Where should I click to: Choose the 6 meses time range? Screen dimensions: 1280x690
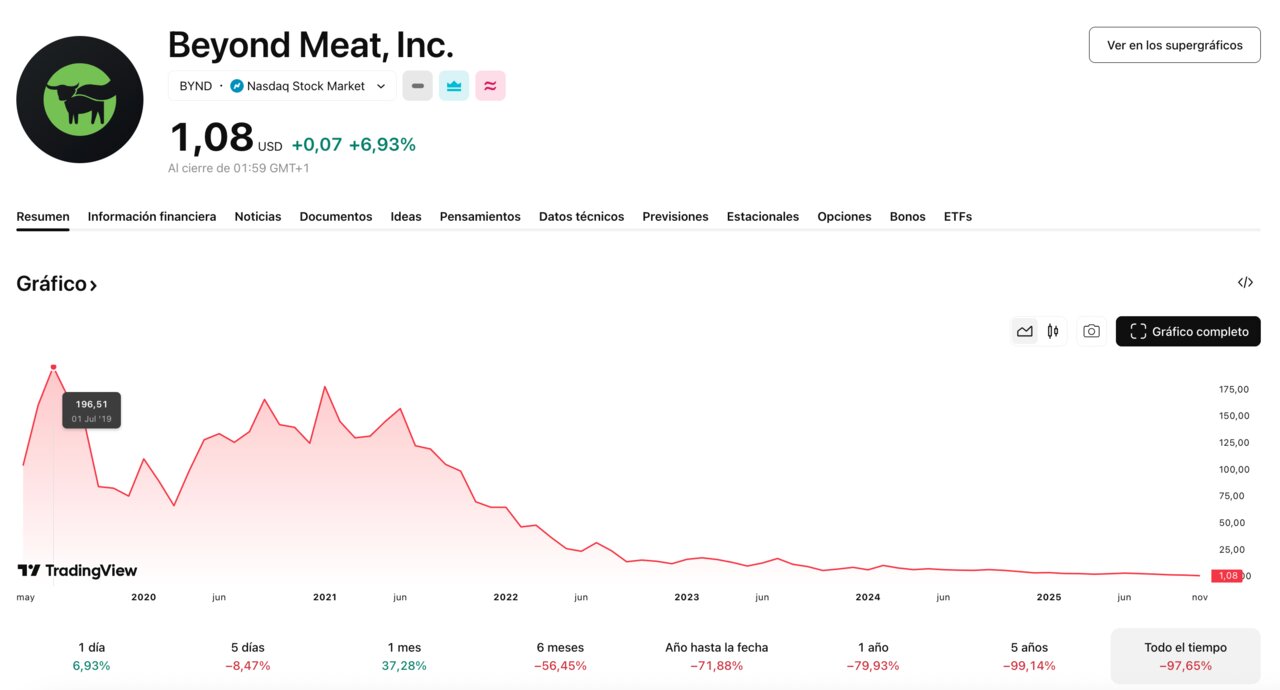(560, 656)
